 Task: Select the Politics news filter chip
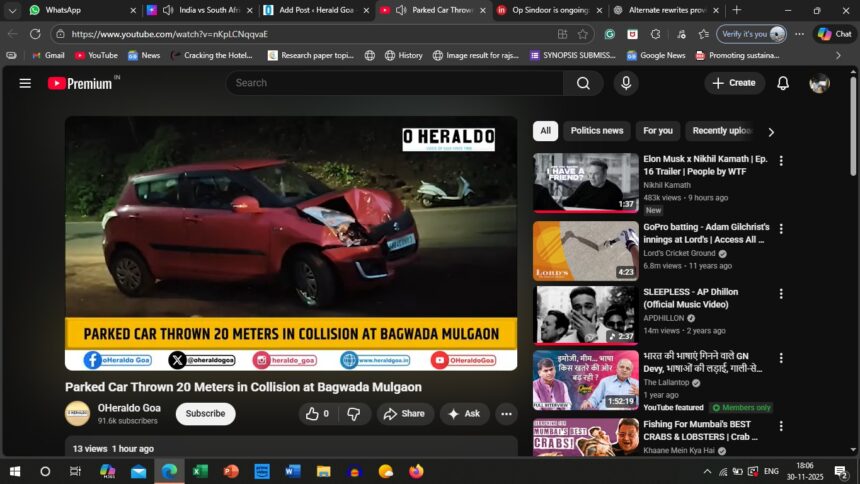click(x=597, y=131)
